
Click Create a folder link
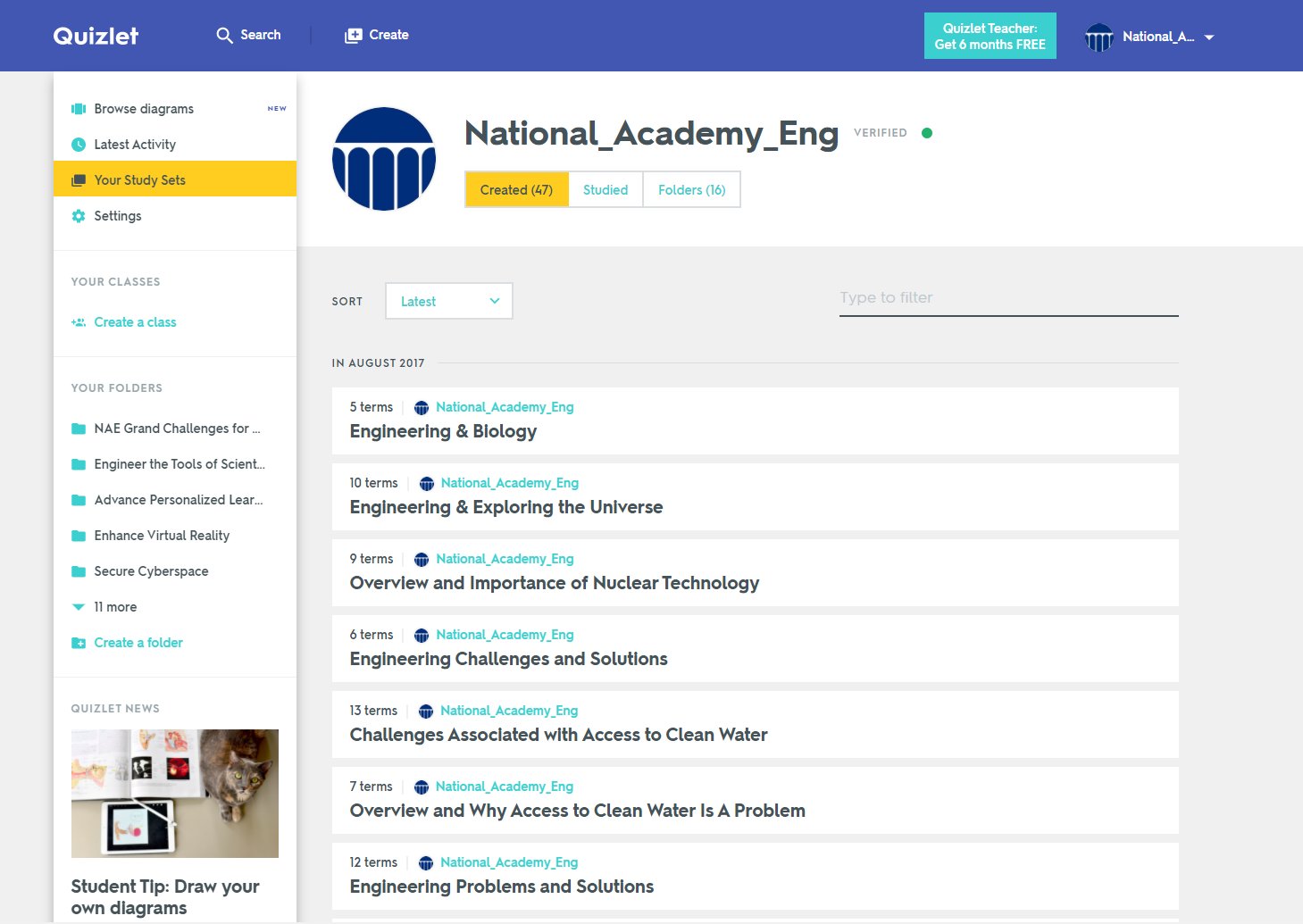[138, 643]
